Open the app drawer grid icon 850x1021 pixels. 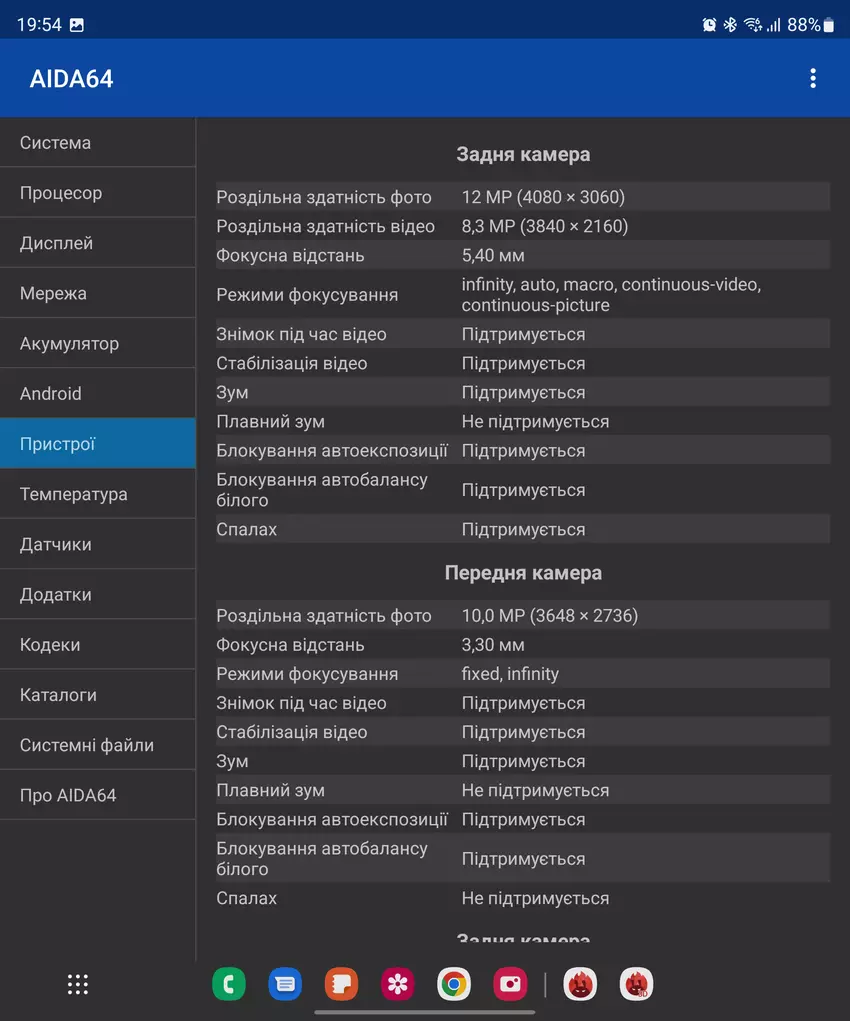pos(78,984)
